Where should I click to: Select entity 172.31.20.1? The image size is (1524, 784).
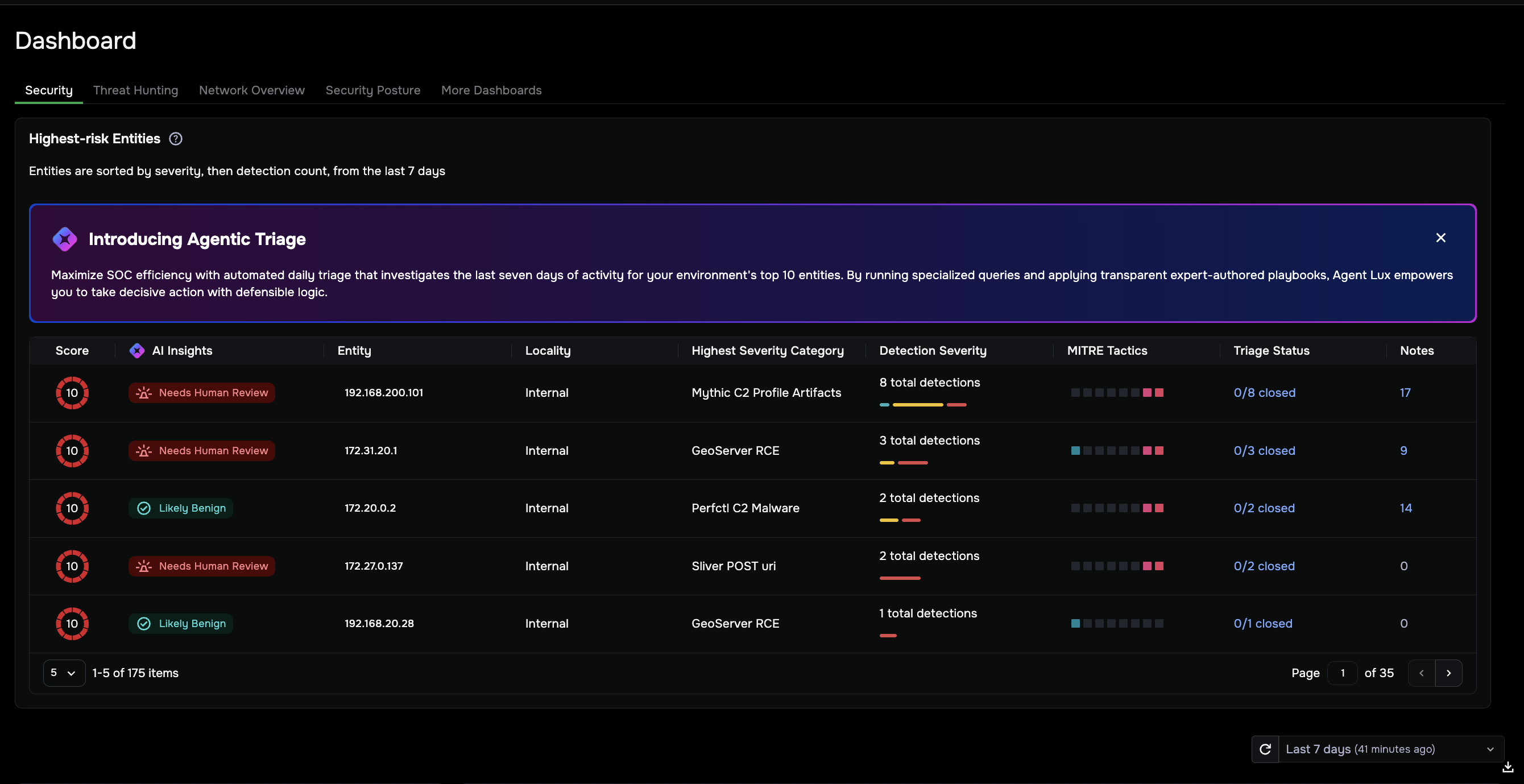[371, 451]
